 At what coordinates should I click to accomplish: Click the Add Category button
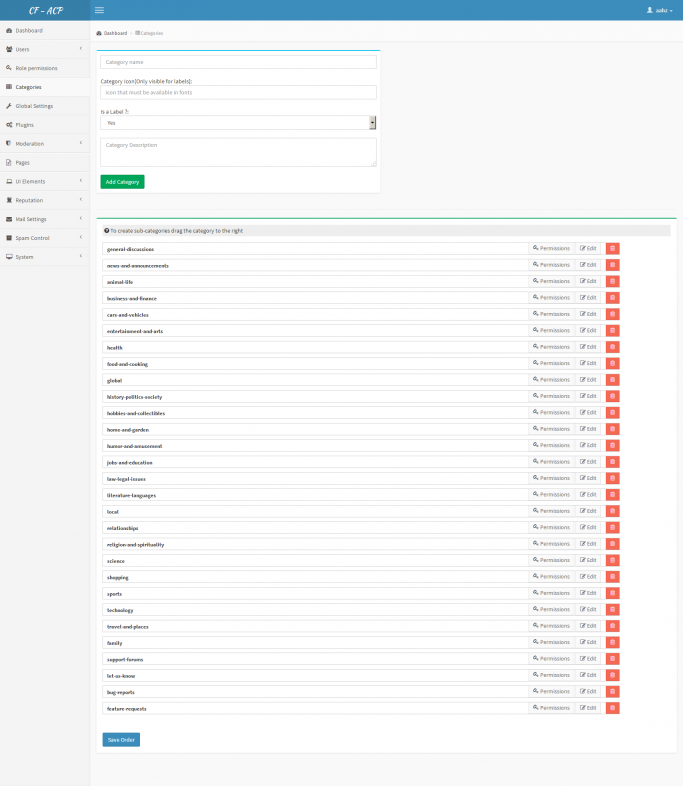tap(122, 182)
